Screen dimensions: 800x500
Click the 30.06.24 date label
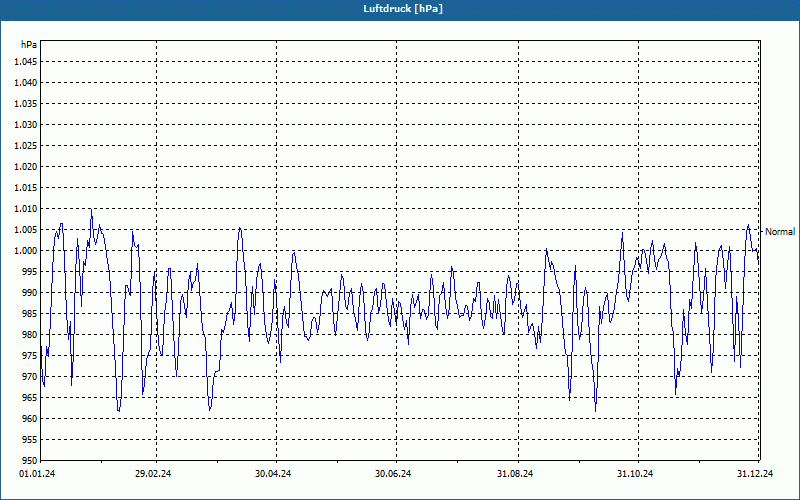[393, 474]
